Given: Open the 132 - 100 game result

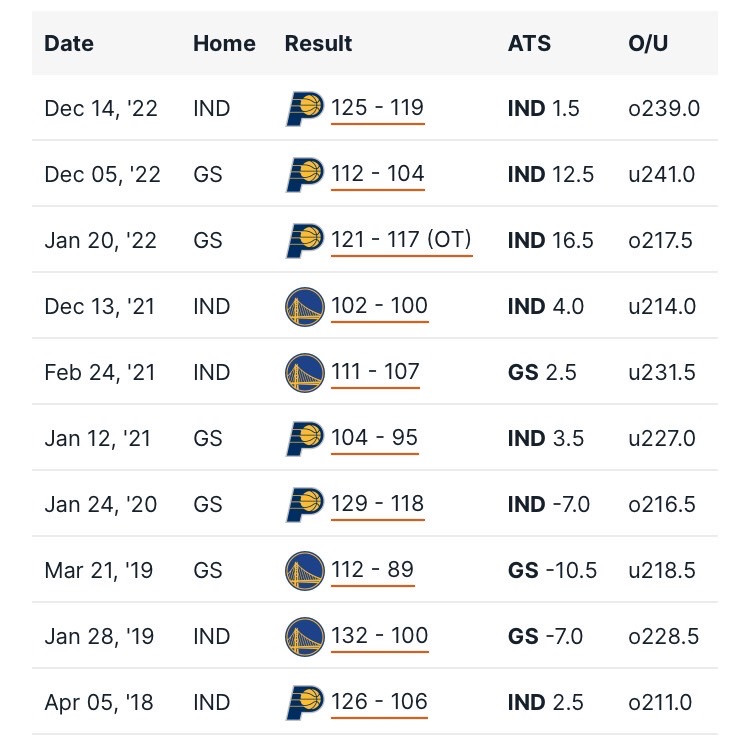Looking at the screenshot, I should pos(380,637).
